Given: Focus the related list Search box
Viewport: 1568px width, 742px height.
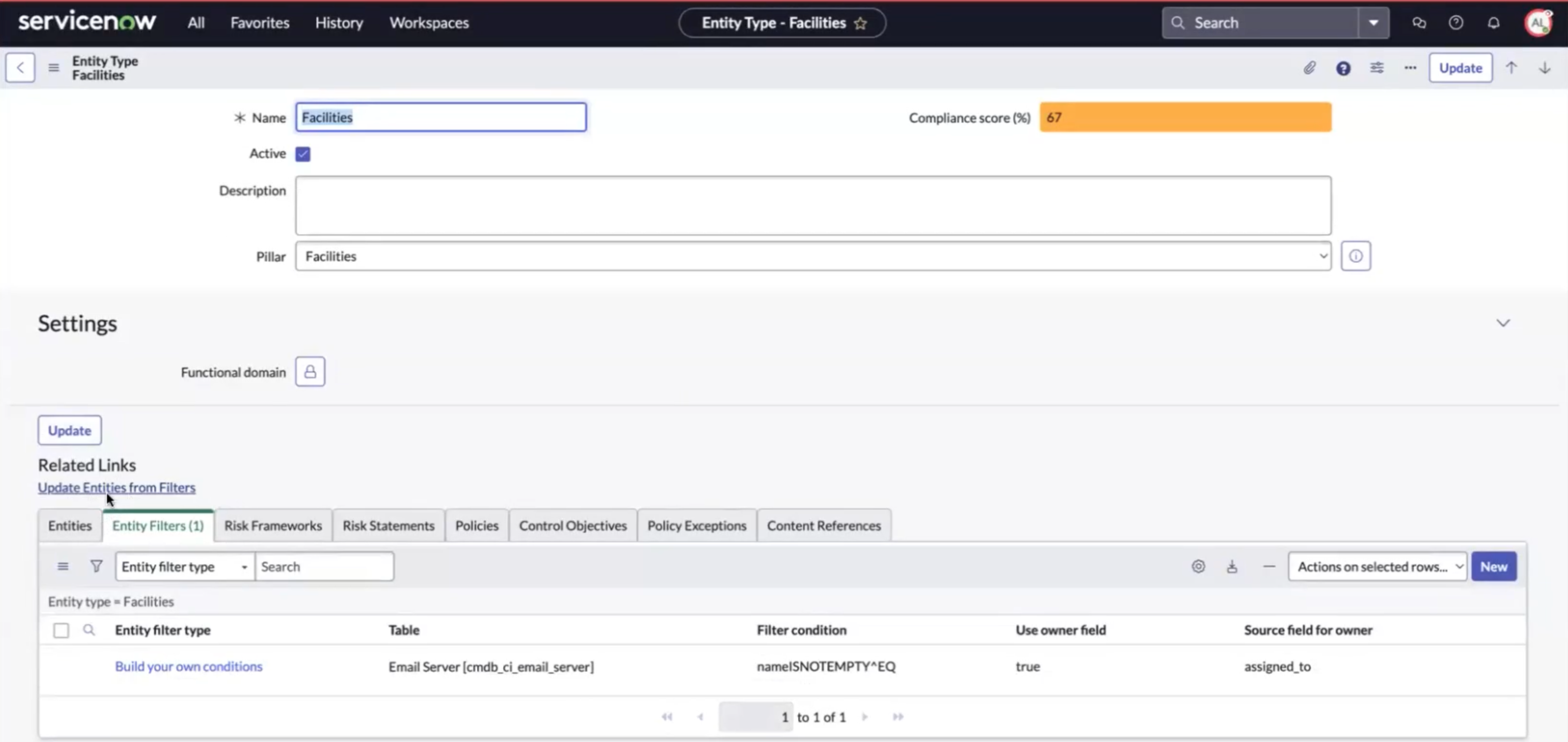Looking at the screenshot, I should (x=324, y=566).
